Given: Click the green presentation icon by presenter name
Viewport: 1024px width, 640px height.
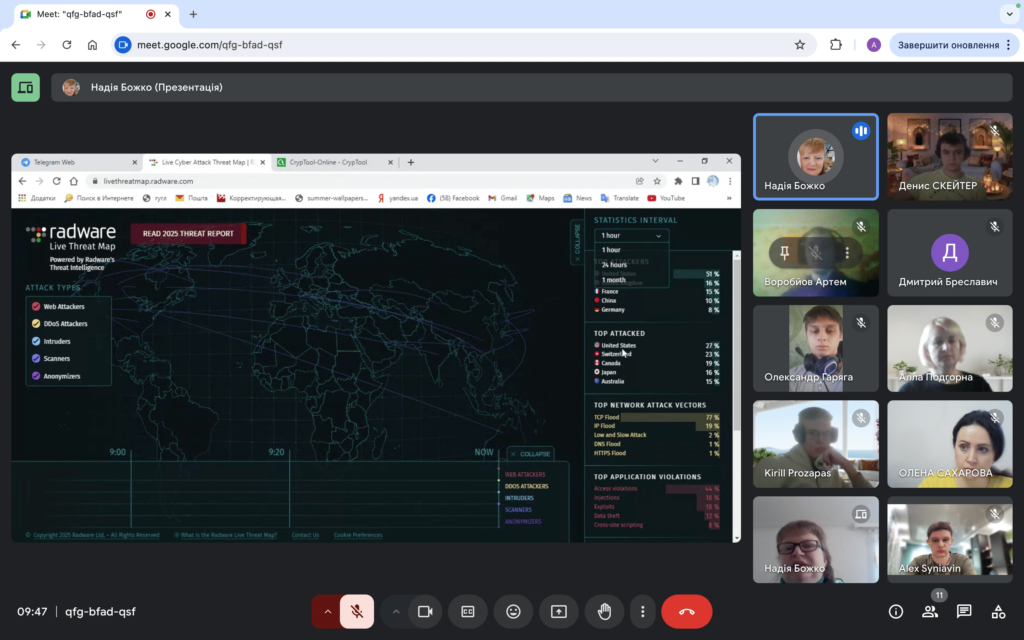Looking at the screenshot, I should click(25, 88).
